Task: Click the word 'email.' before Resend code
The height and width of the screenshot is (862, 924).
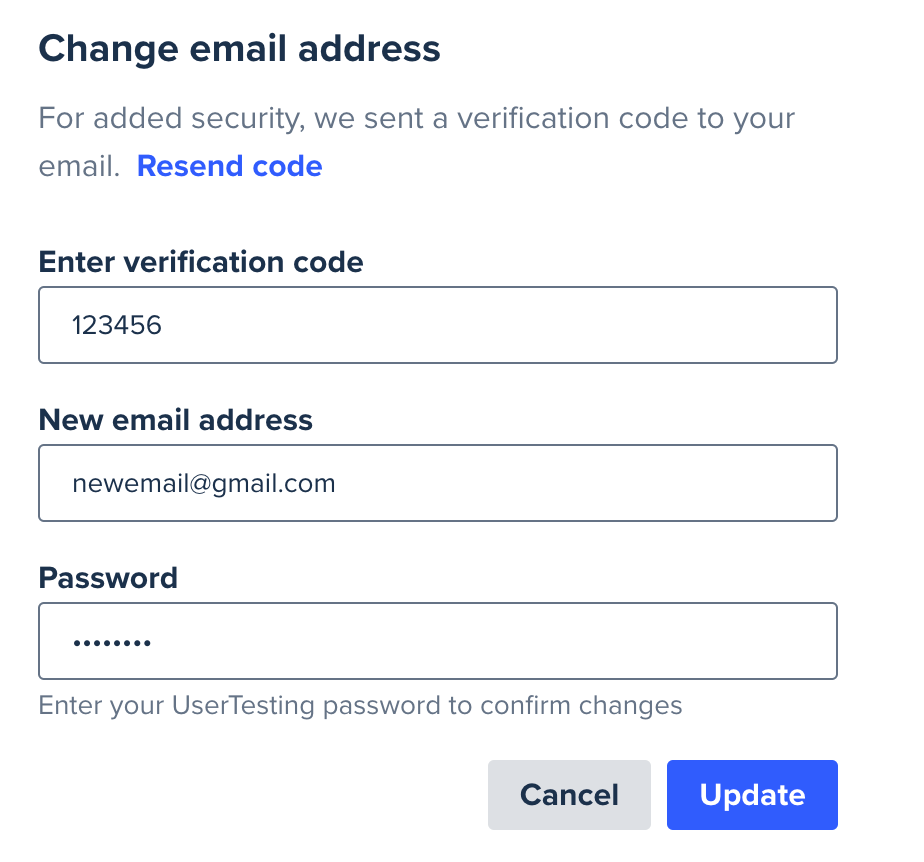Action: click(x=79, y=166)
